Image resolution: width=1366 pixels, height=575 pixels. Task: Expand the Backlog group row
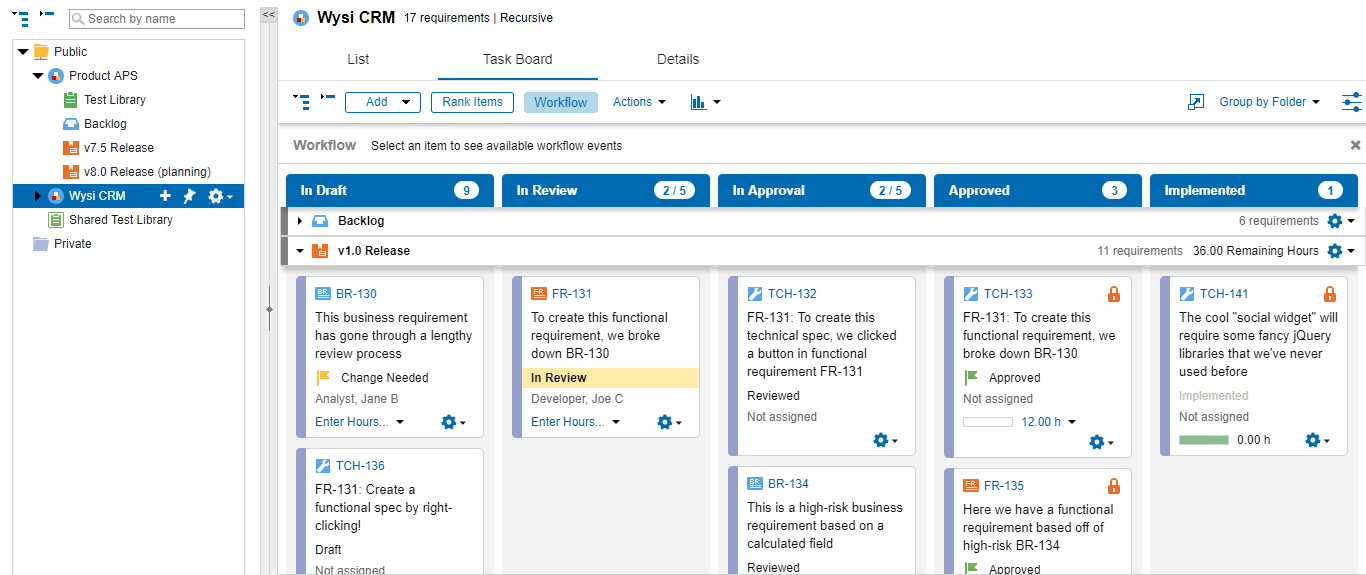(x=300, y=221)
